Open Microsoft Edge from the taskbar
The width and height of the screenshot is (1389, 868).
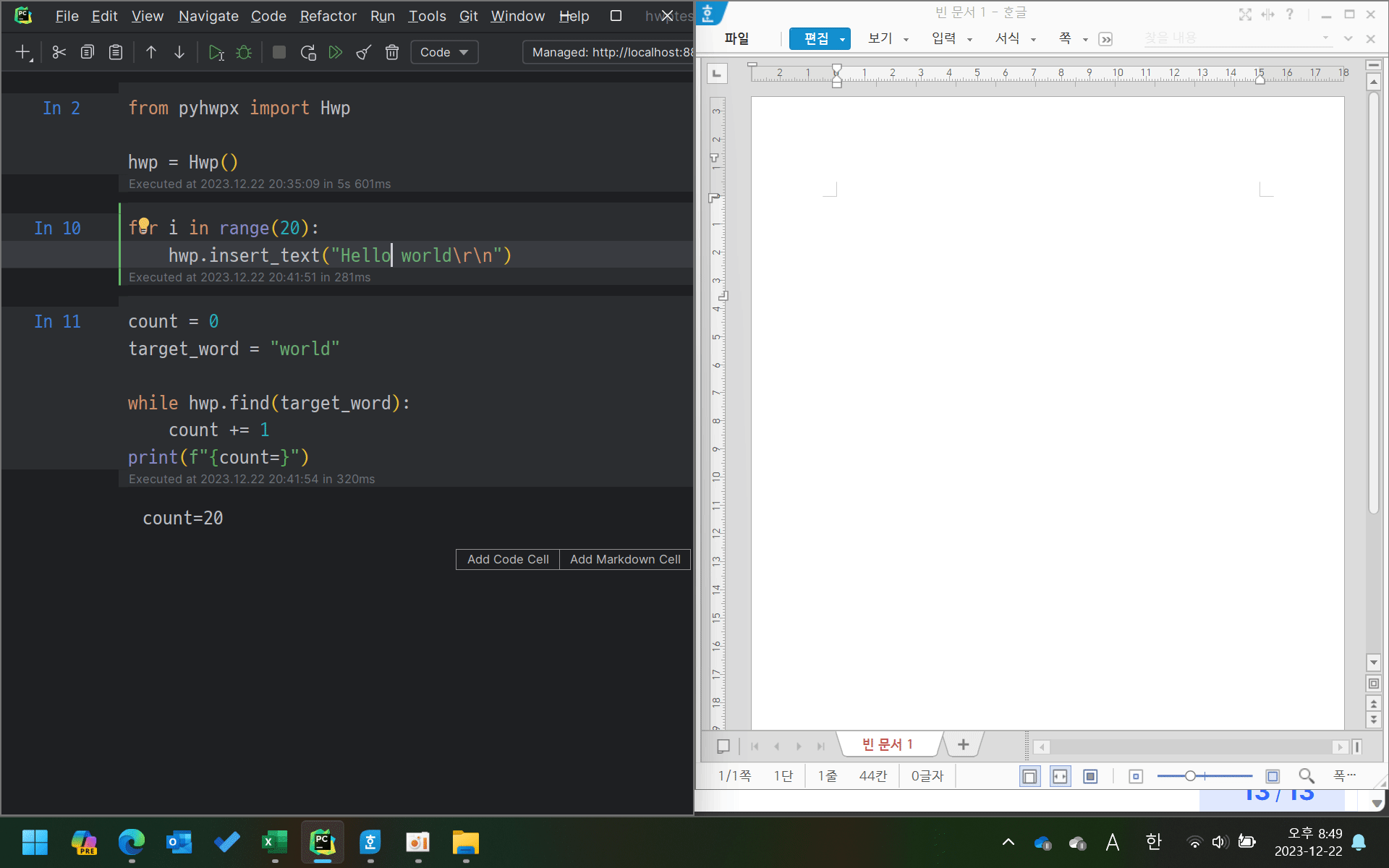pyautogui.click(x=132, y=843)
